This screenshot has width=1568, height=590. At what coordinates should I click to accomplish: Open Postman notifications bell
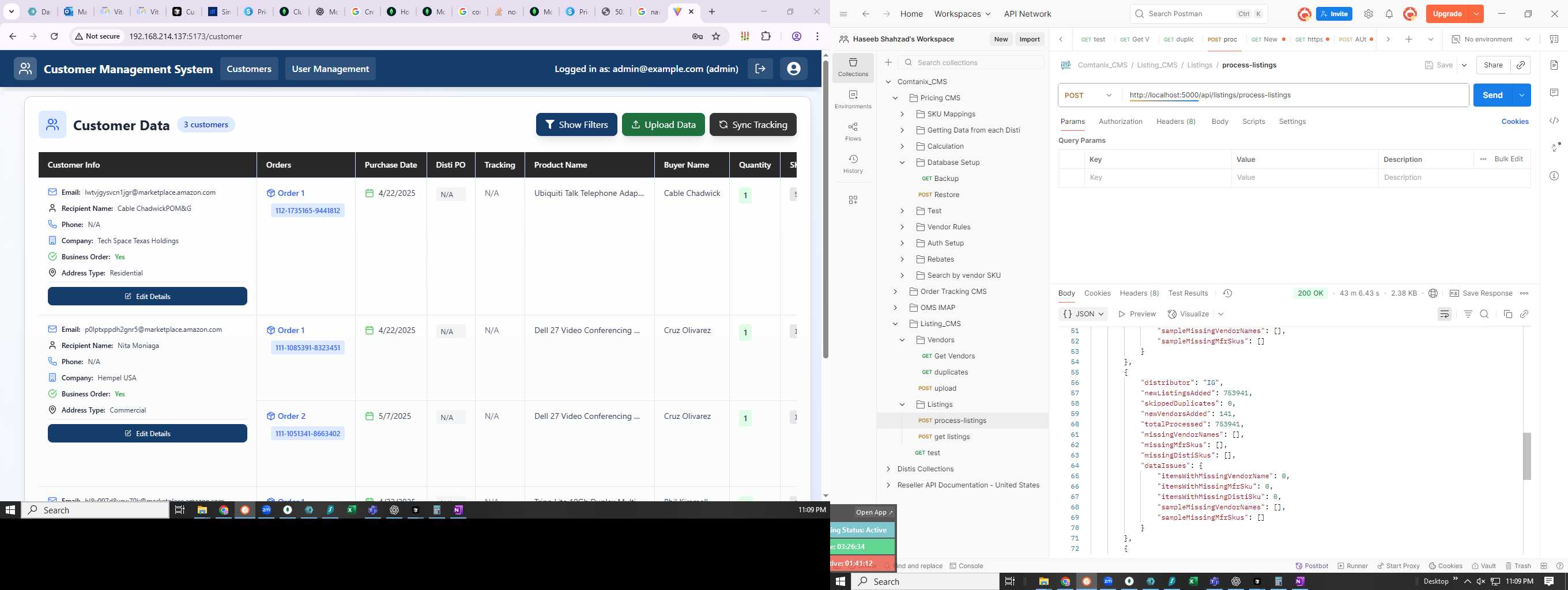tap(1389, 14)
